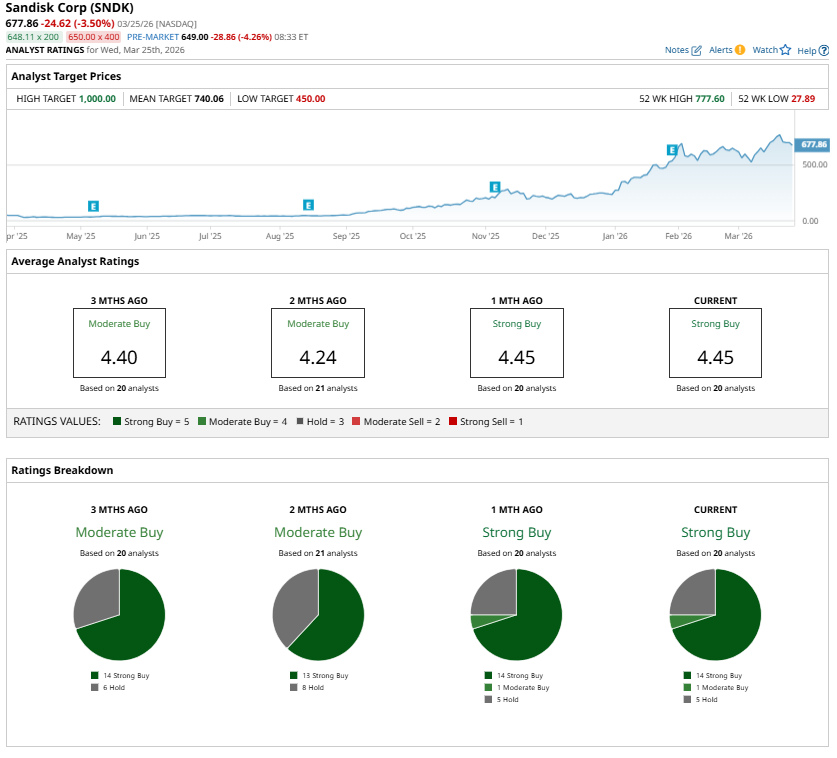Screen dimensions: 837x758
Task: Click the 3 MTHS AGO pie chart
Action: [x=120, y=614]
